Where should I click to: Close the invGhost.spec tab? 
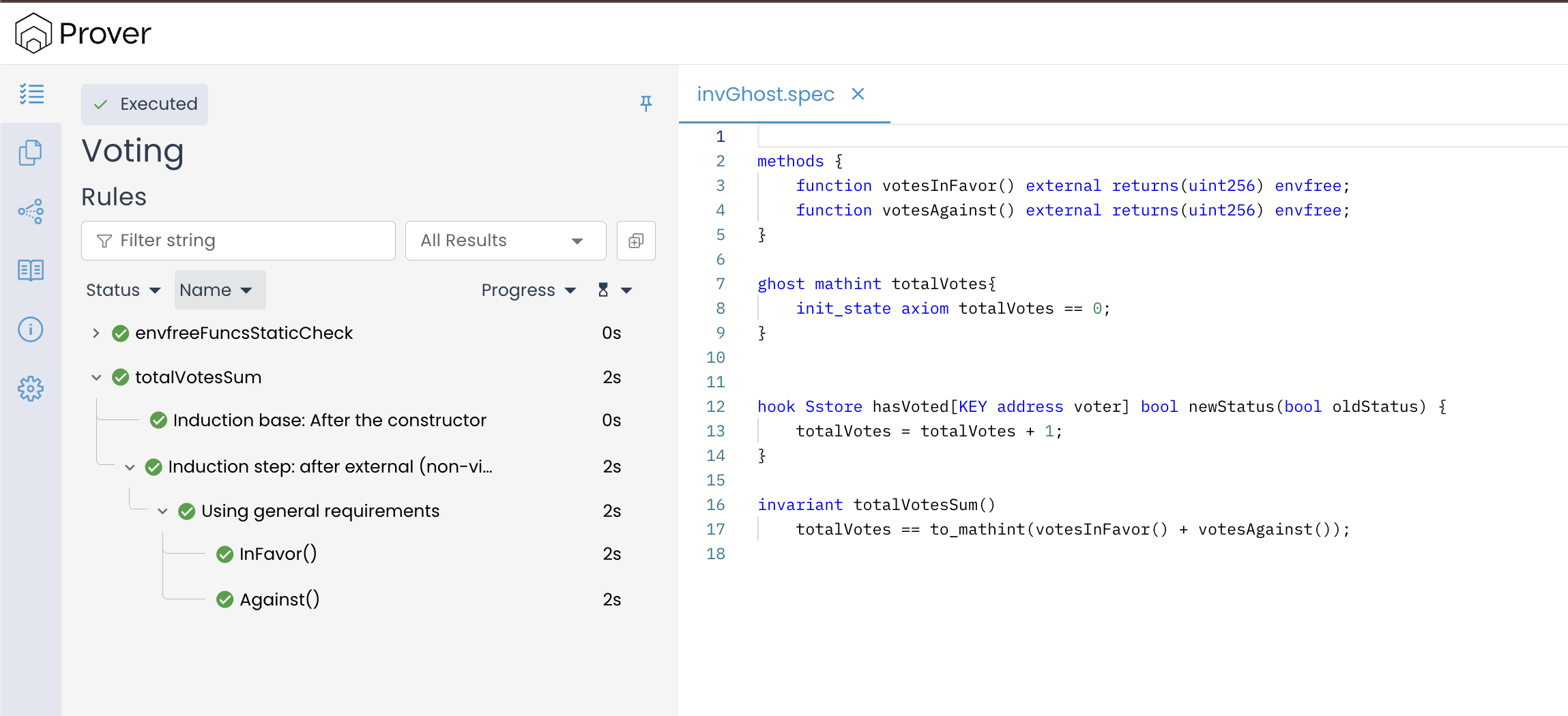858,94
